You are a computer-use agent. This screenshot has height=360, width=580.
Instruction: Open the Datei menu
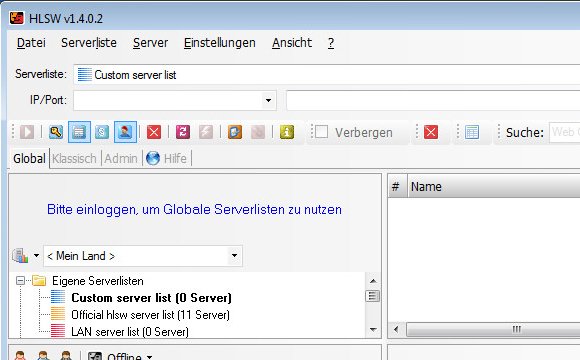click(31, 43)
